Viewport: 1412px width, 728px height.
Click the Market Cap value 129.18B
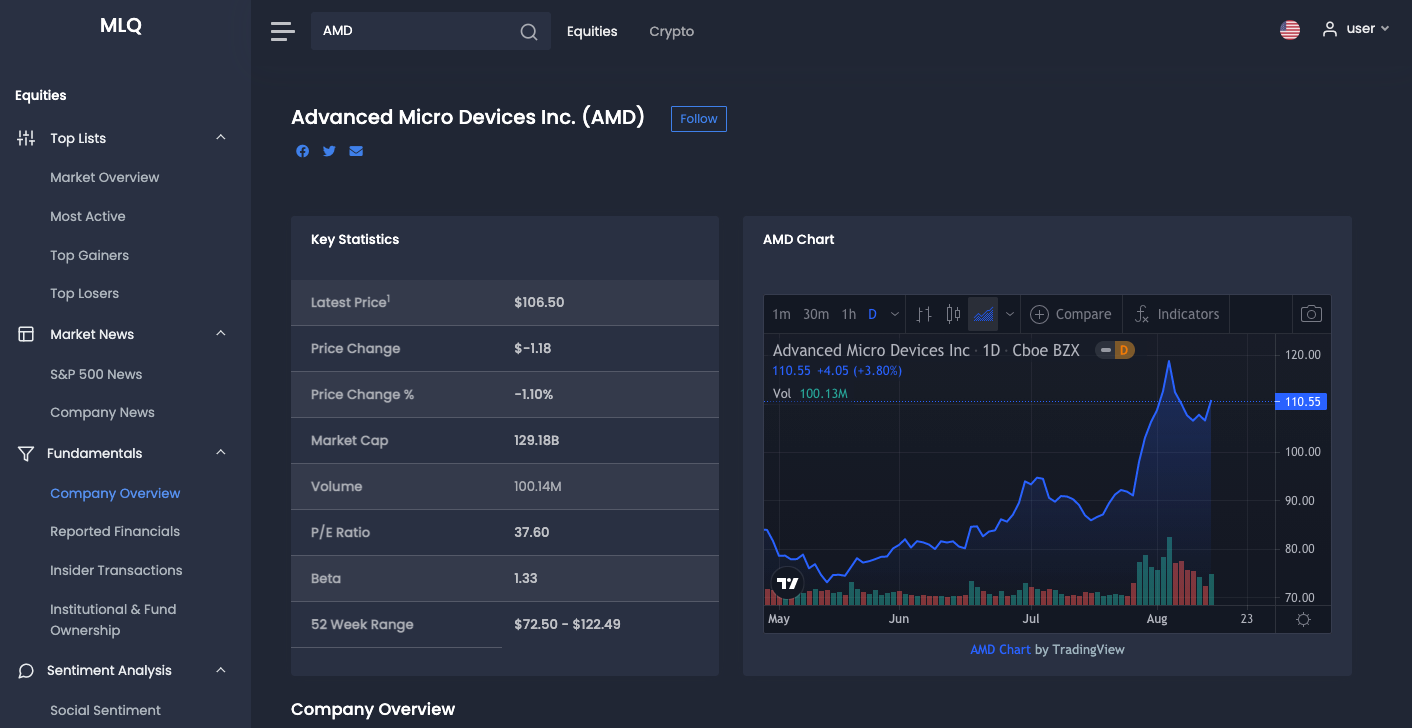pyautogui.click(x=537, y=440)
